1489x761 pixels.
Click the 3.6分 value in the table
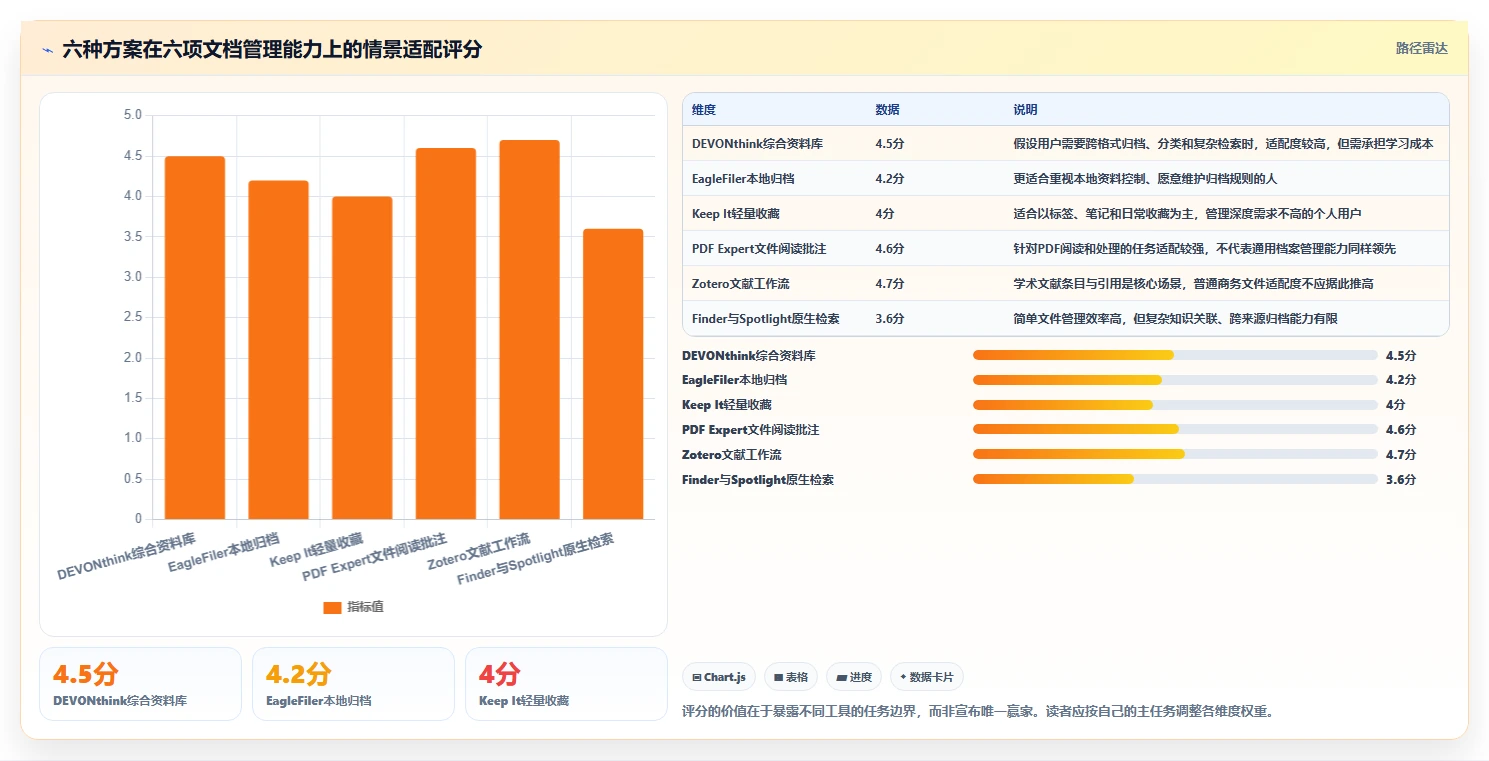[x=889, y=319]
